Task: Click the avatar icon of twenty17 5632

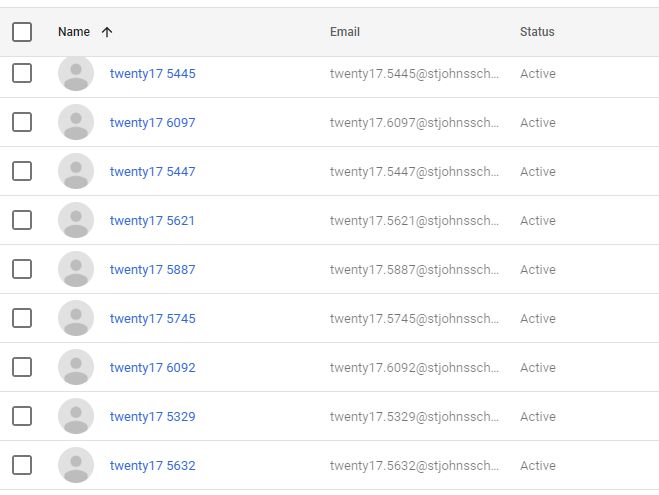Action: point(76,465)
